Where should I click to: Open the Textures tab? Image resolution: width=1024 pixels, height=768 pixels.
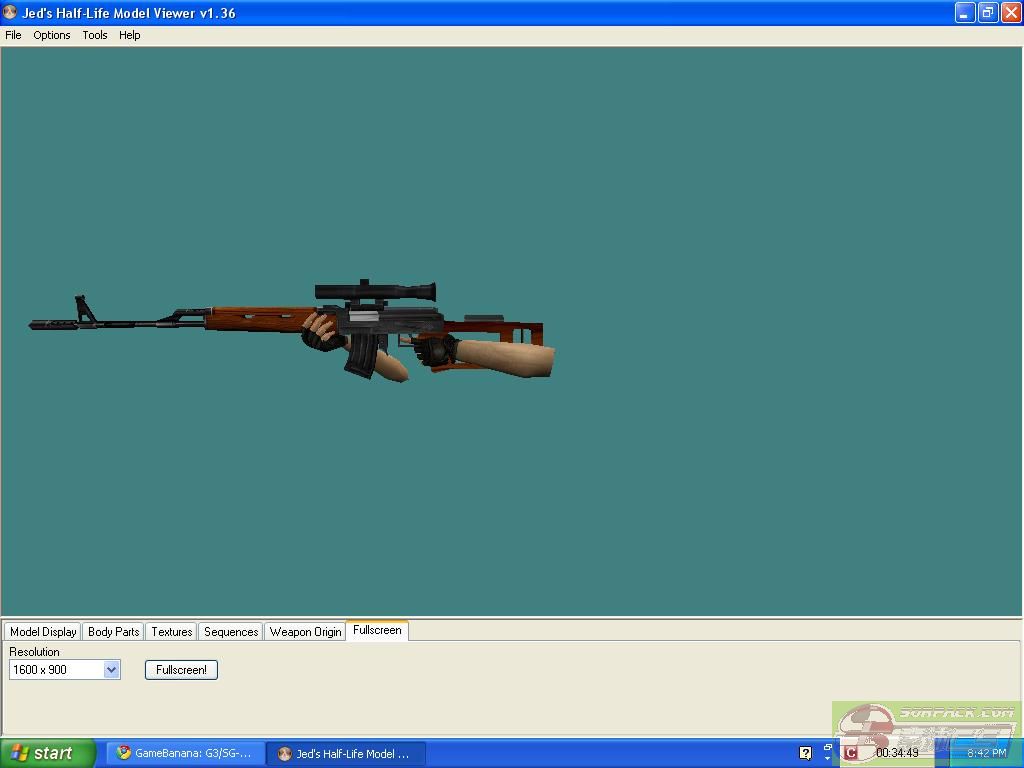pos(172,632)
